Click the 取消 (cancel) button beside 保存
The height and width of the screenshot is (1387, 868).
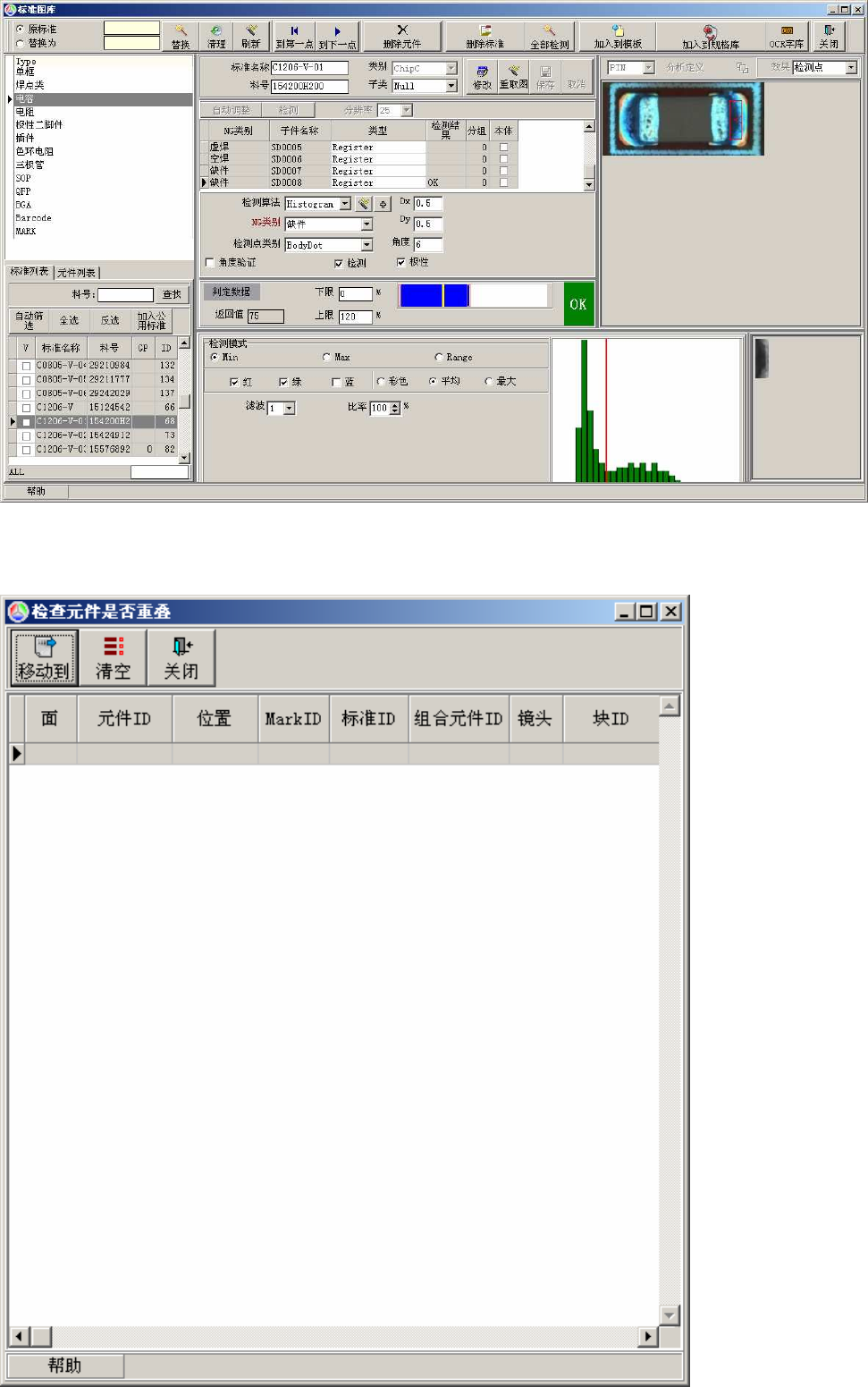pos(577,77)
